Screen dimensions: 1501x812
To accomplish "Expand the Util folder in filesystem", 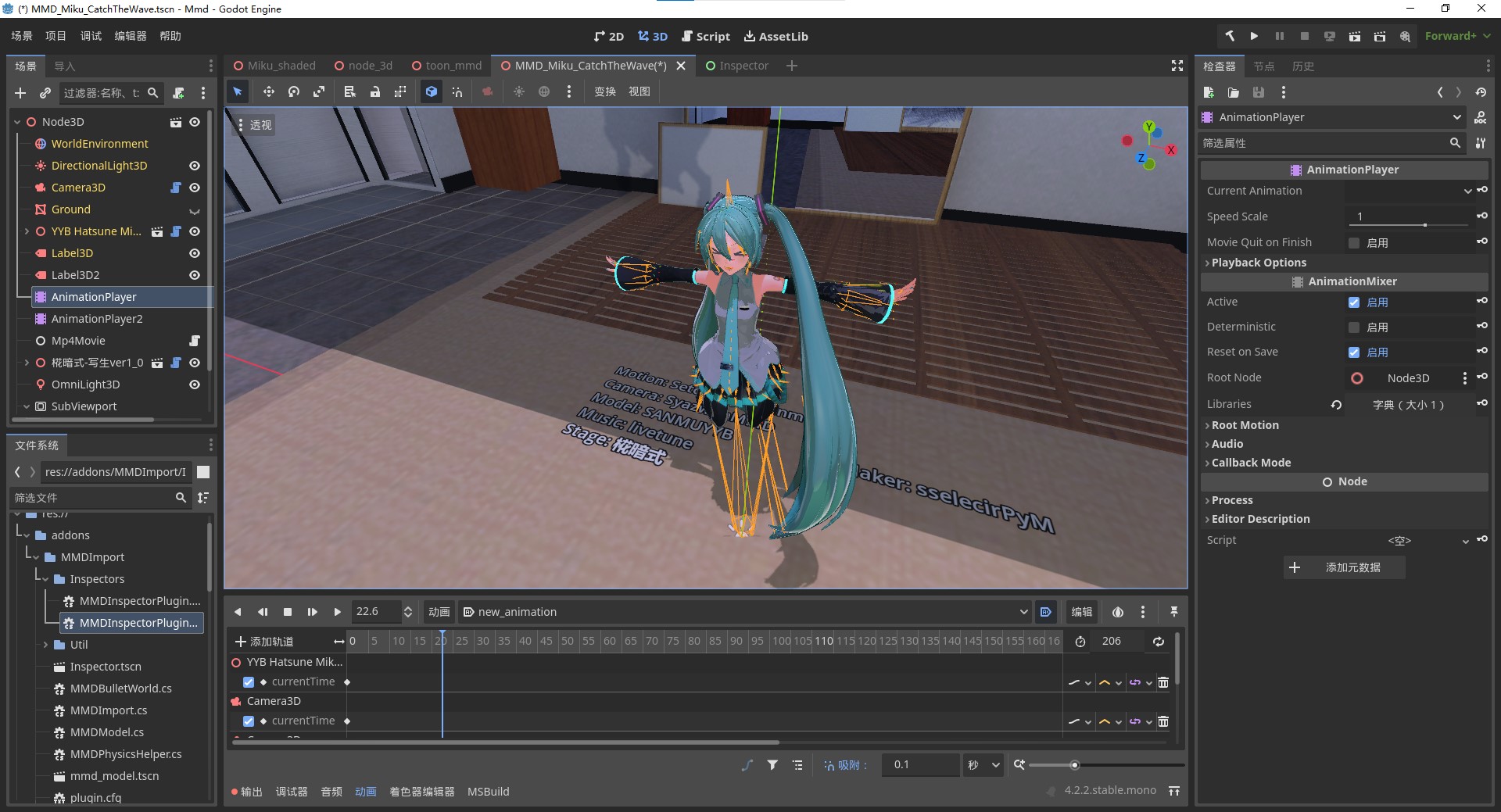I will coord(45,645).
